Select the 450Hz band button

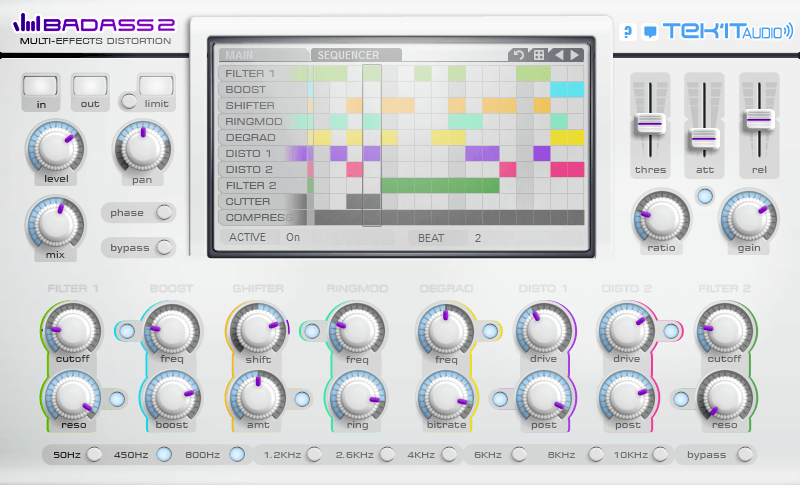tap(164, 454)
